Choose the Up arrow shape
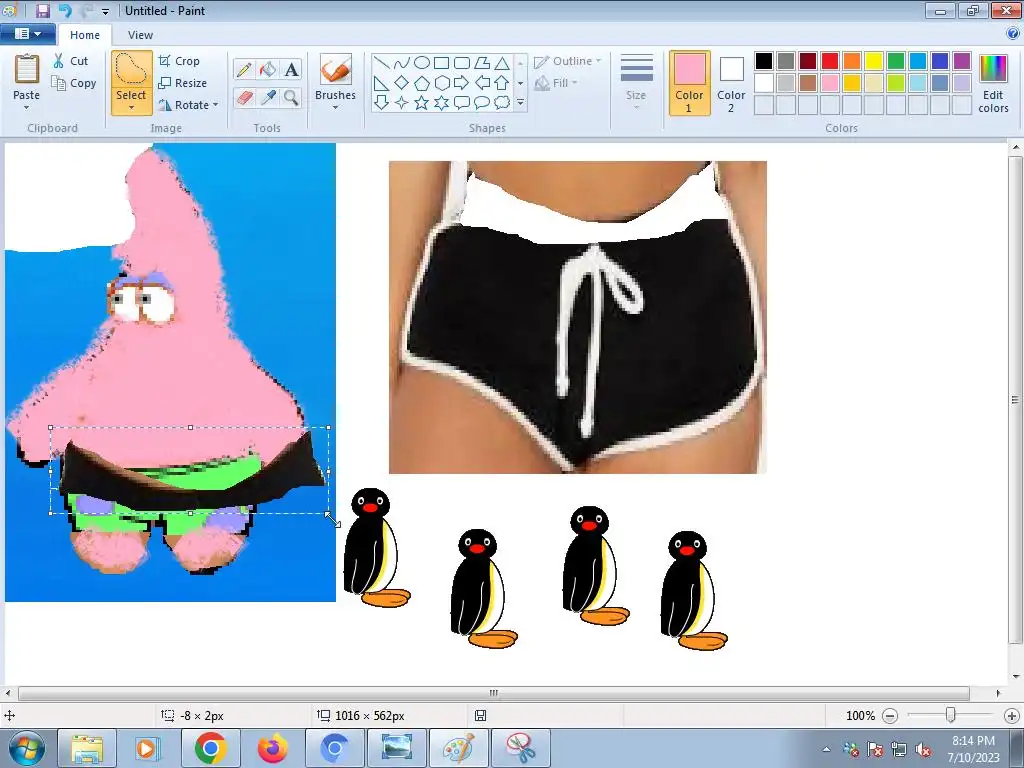 coord(502,83)
